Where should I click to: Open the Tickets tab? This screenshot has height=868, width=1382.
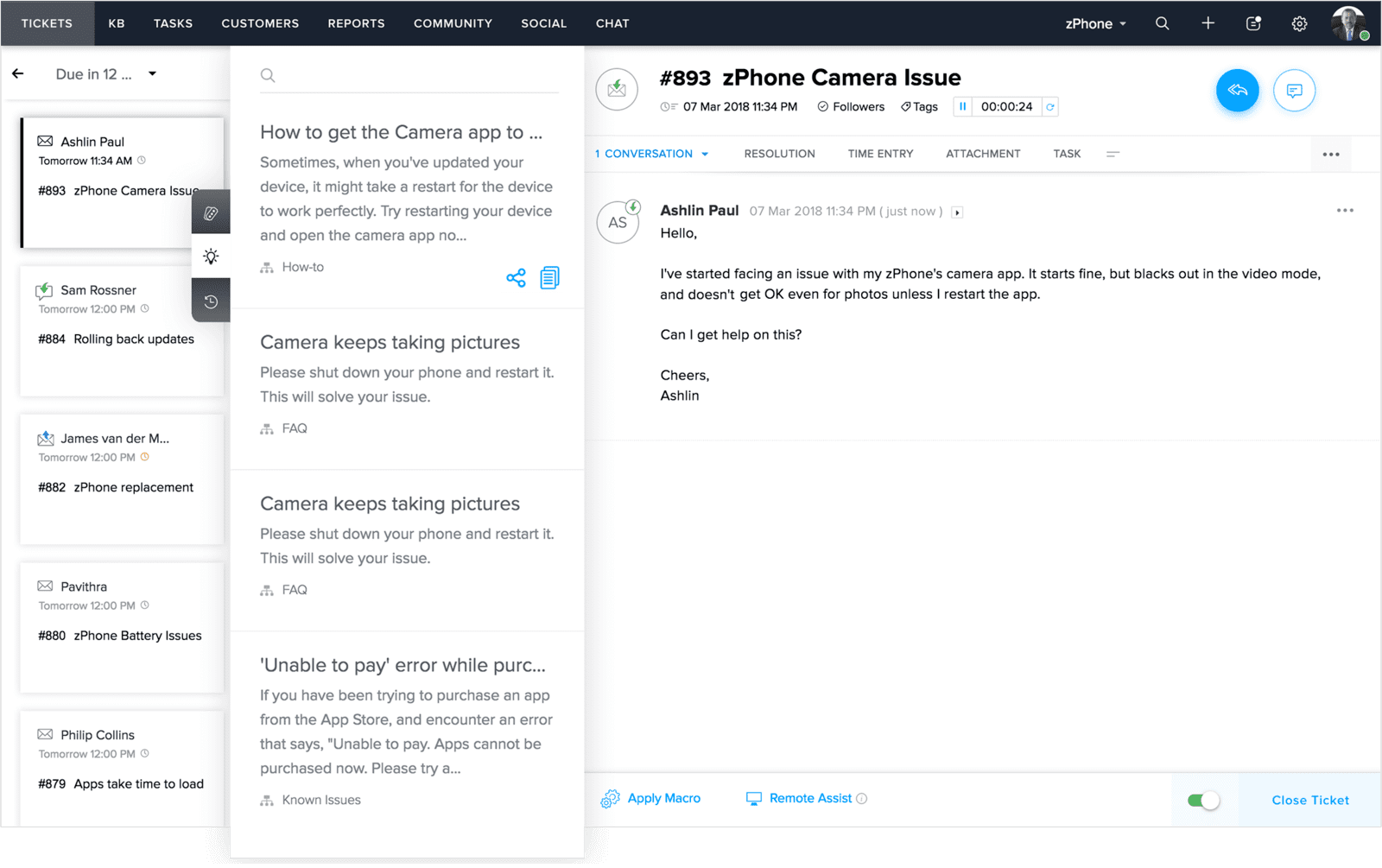pyautogui.click(x=47, y=23)
